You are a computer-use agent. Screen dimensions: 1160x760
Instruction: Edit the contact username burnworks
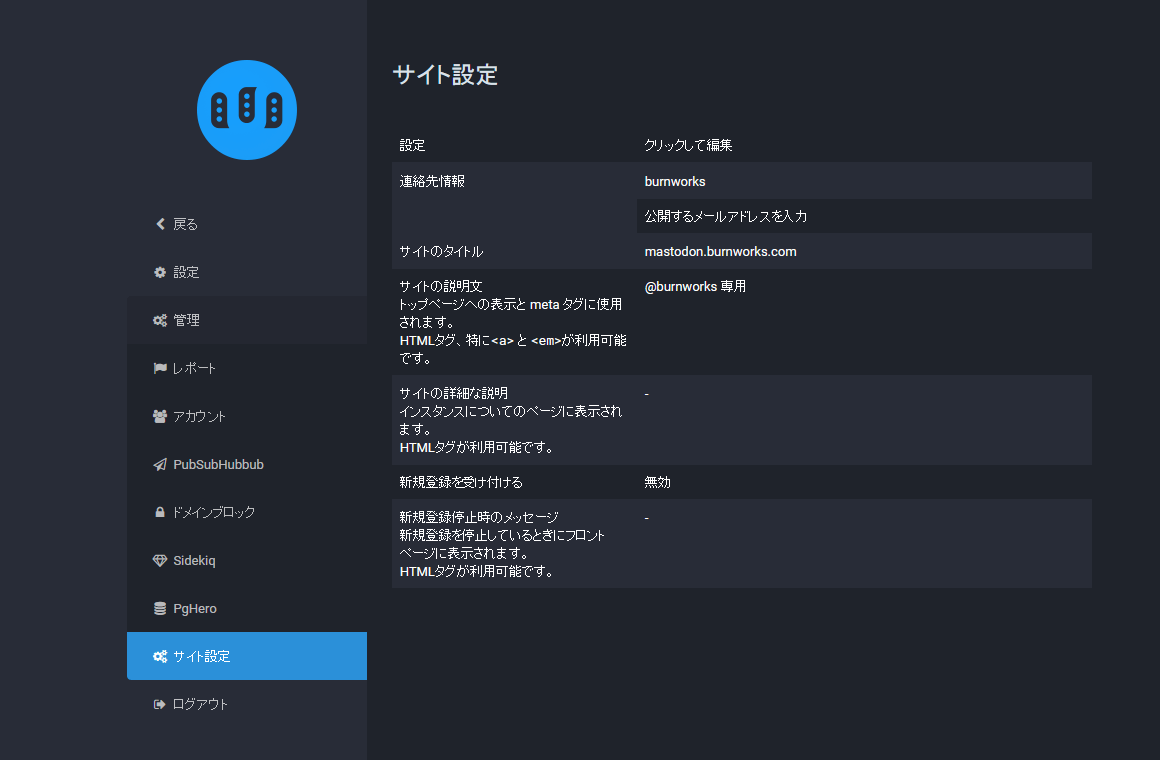[x=675, y=181]
